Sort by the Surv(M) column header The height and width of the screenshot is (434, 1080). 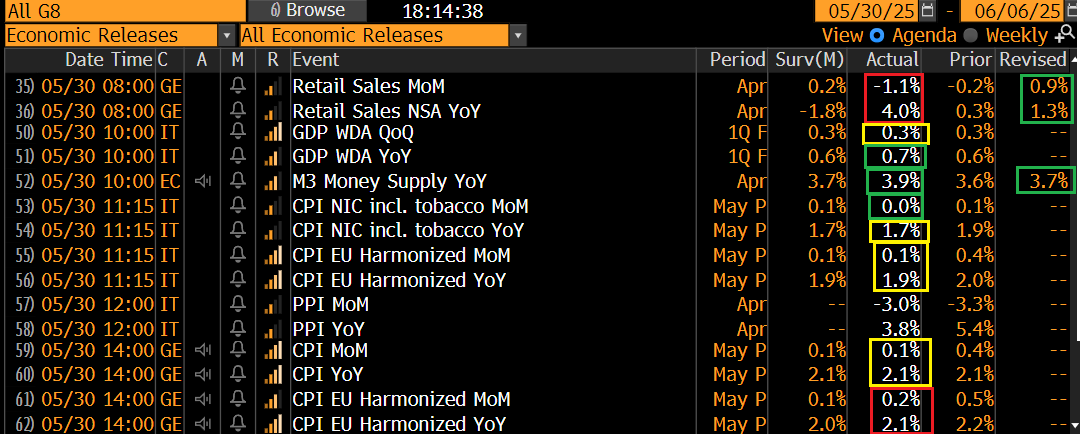point(807,60)
